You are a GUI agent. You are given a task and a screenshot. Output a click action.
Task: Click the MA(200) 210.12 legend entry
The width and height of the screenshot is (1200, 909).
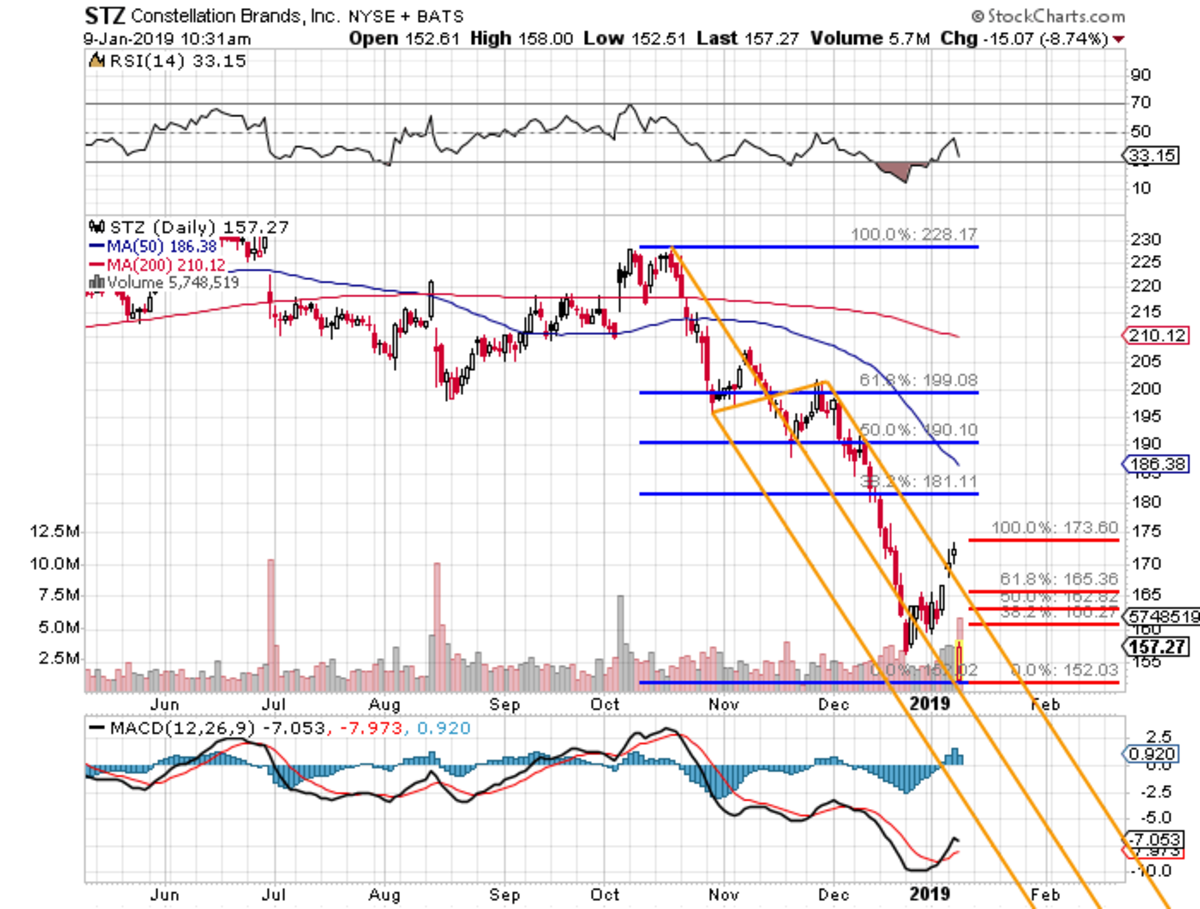click(159, 264)
